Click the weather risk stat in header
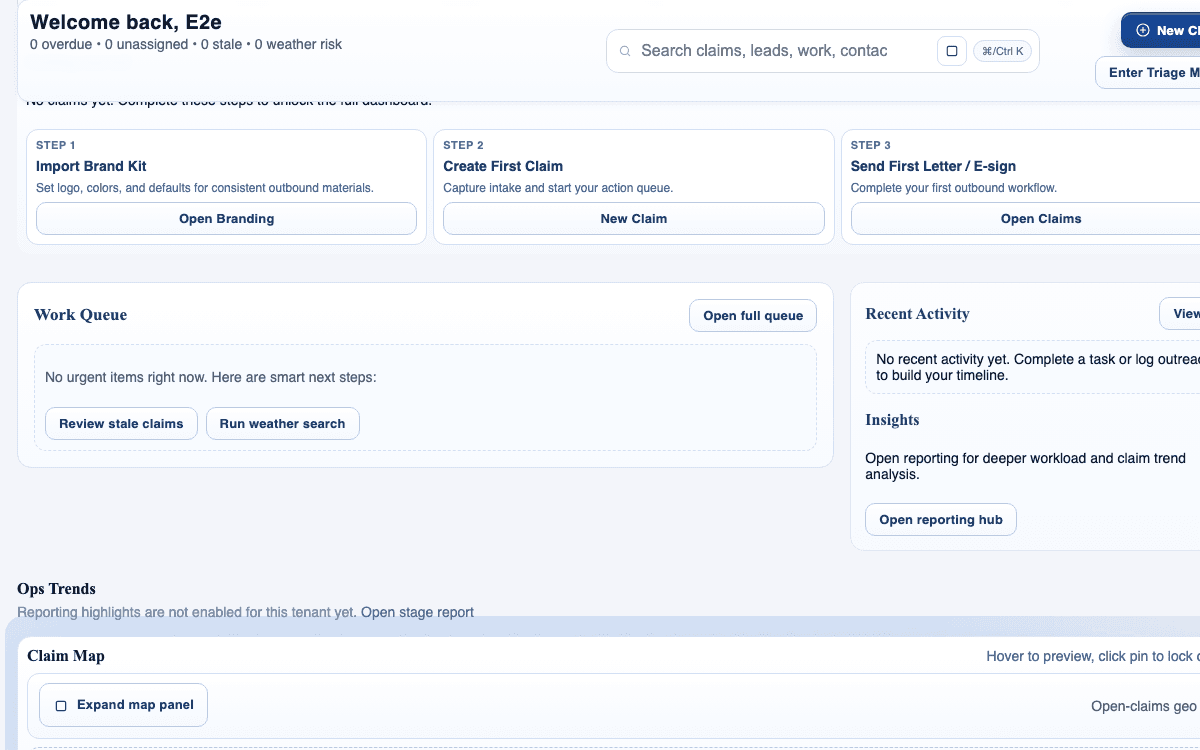 tap(300, 44)
